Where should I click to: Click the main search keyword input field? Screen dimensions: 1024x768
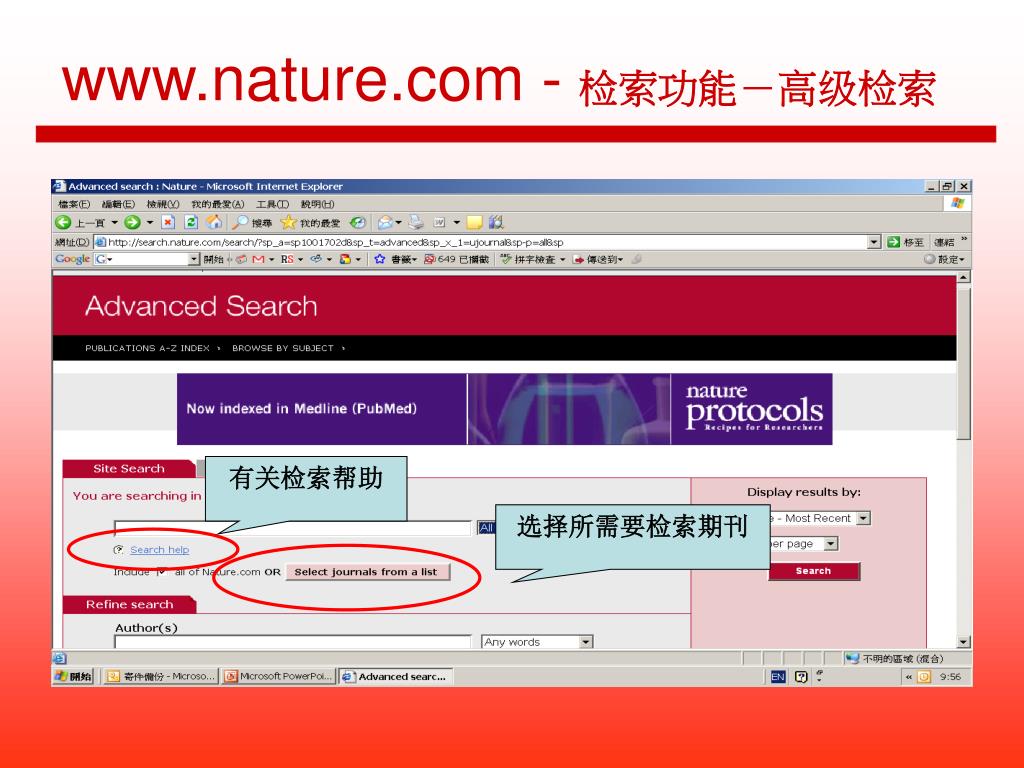[293, 528]
